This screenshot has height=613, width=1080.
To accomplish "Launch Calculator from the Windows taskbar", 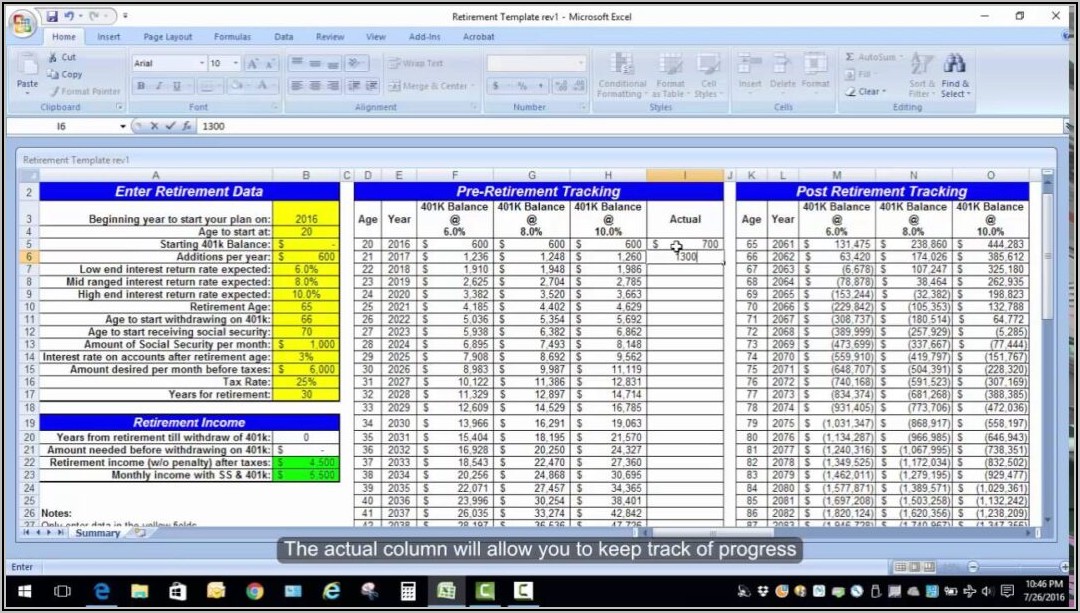I will 407,591.
